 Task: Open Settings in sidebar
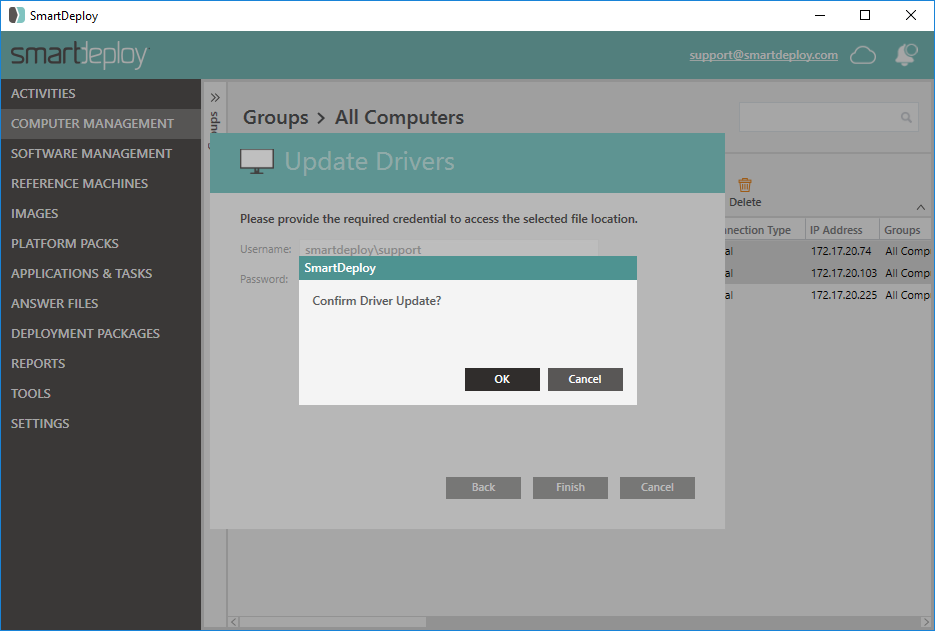[101, 423]
